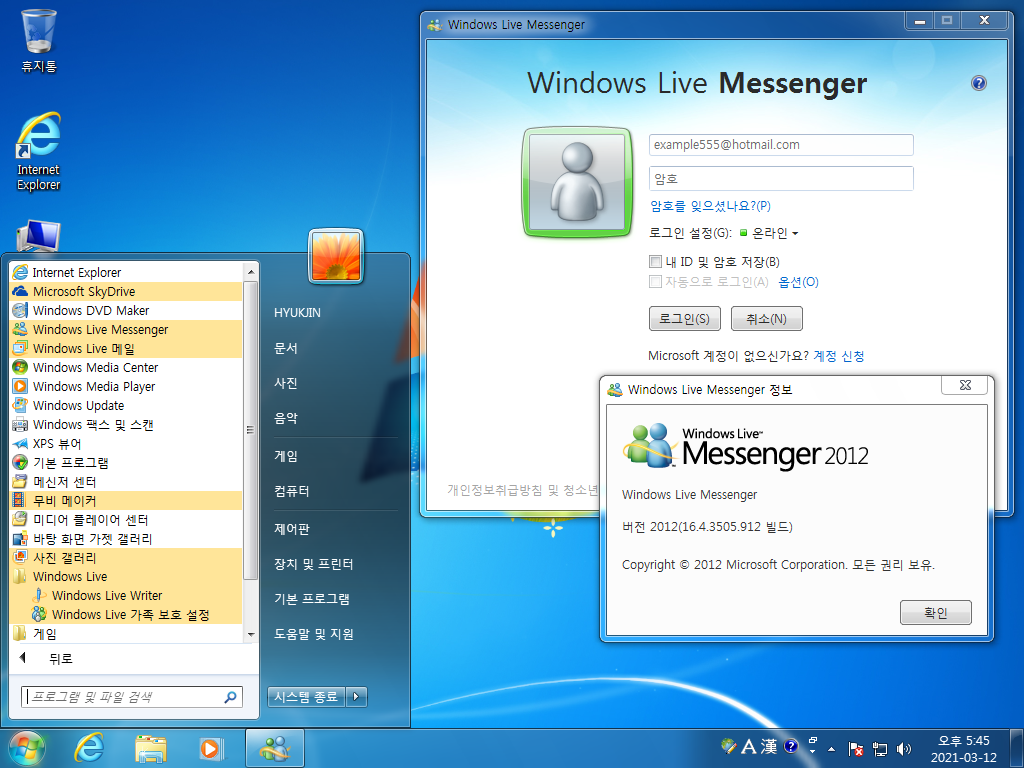Viewport: 1024px width, 768px height.
Task: Open 미디어 플레이어 센터
Action: pos(127,519)
